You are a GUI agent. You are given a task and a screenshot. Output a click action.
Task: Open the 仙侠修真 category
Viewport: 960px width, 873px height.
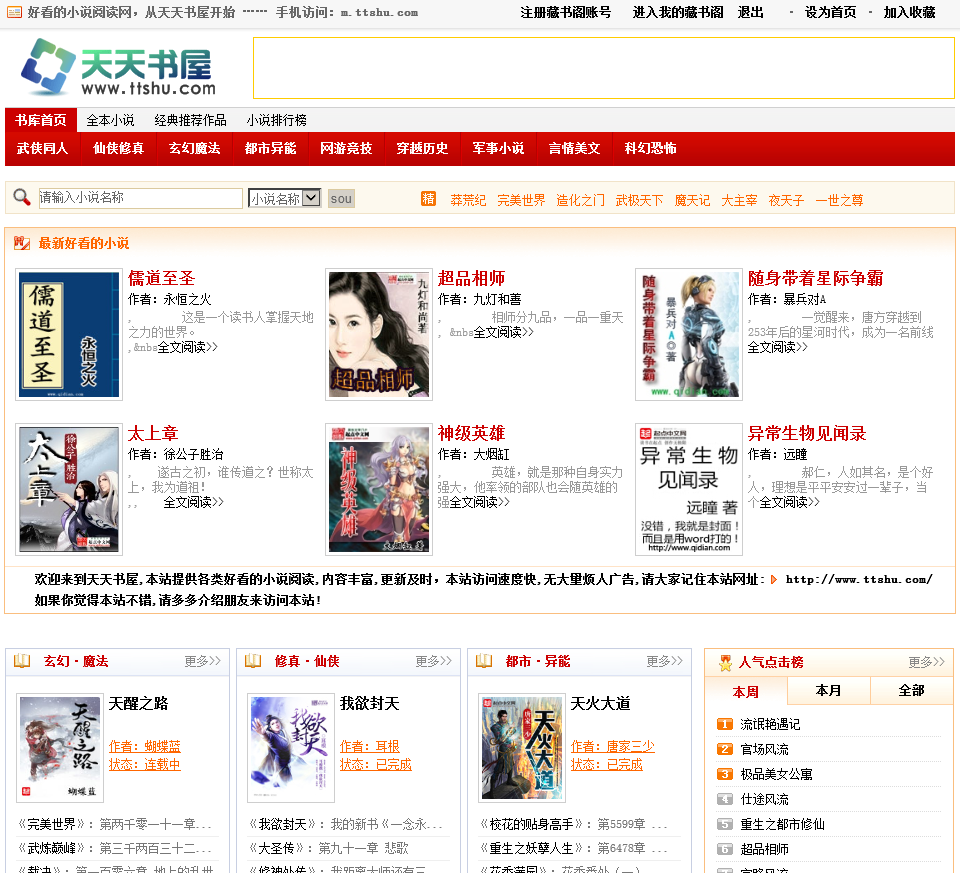coord(118,148)
